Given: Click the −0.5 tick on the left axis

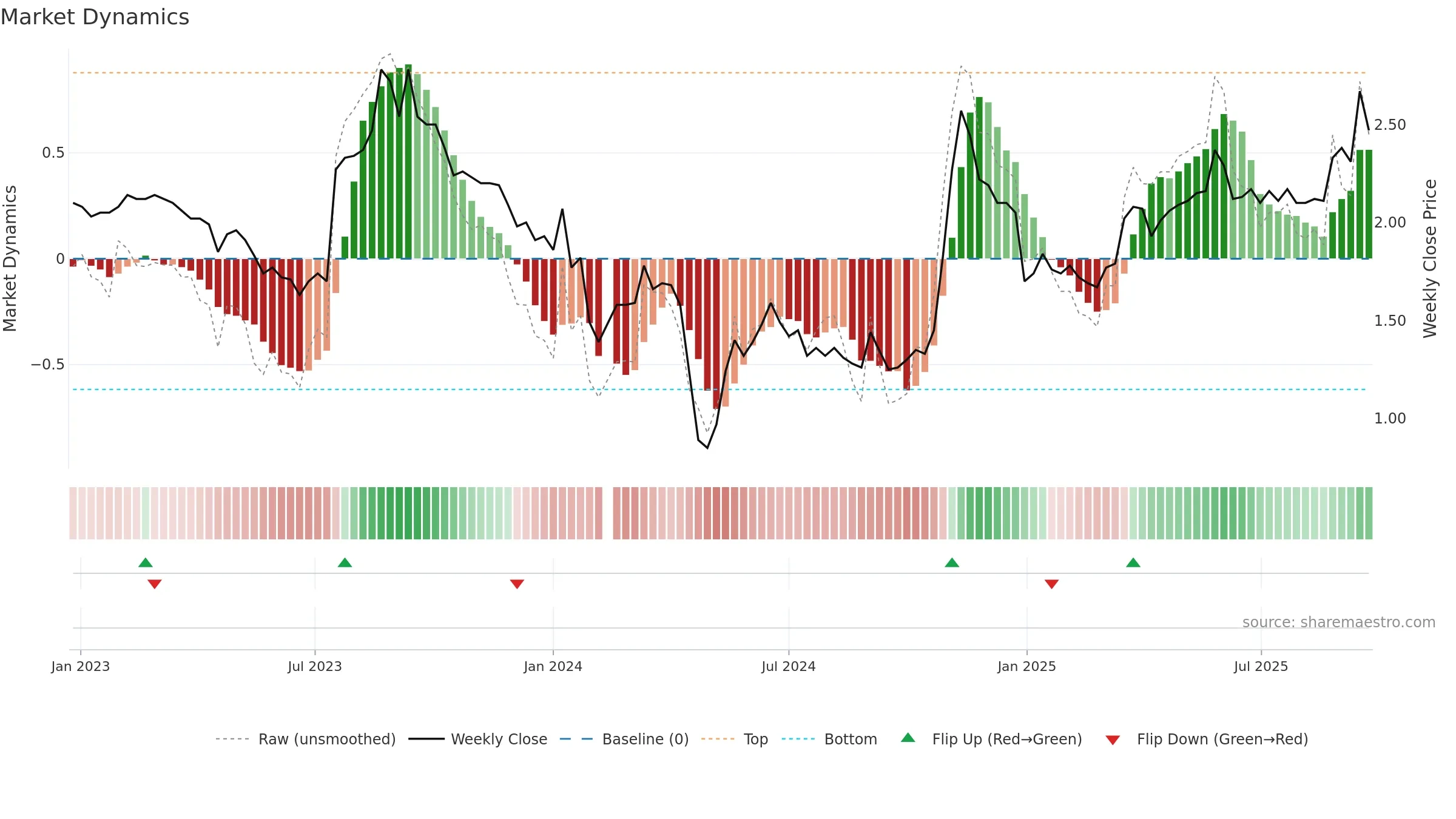Looking at the screenshot, I should click(x=47, y=365).
